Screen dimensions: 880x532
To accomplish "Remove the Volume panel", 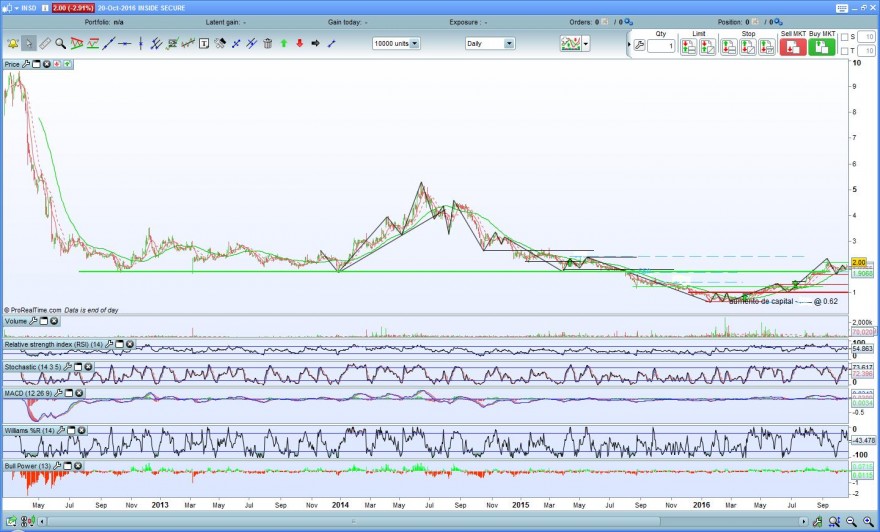I will click(54, 322).
